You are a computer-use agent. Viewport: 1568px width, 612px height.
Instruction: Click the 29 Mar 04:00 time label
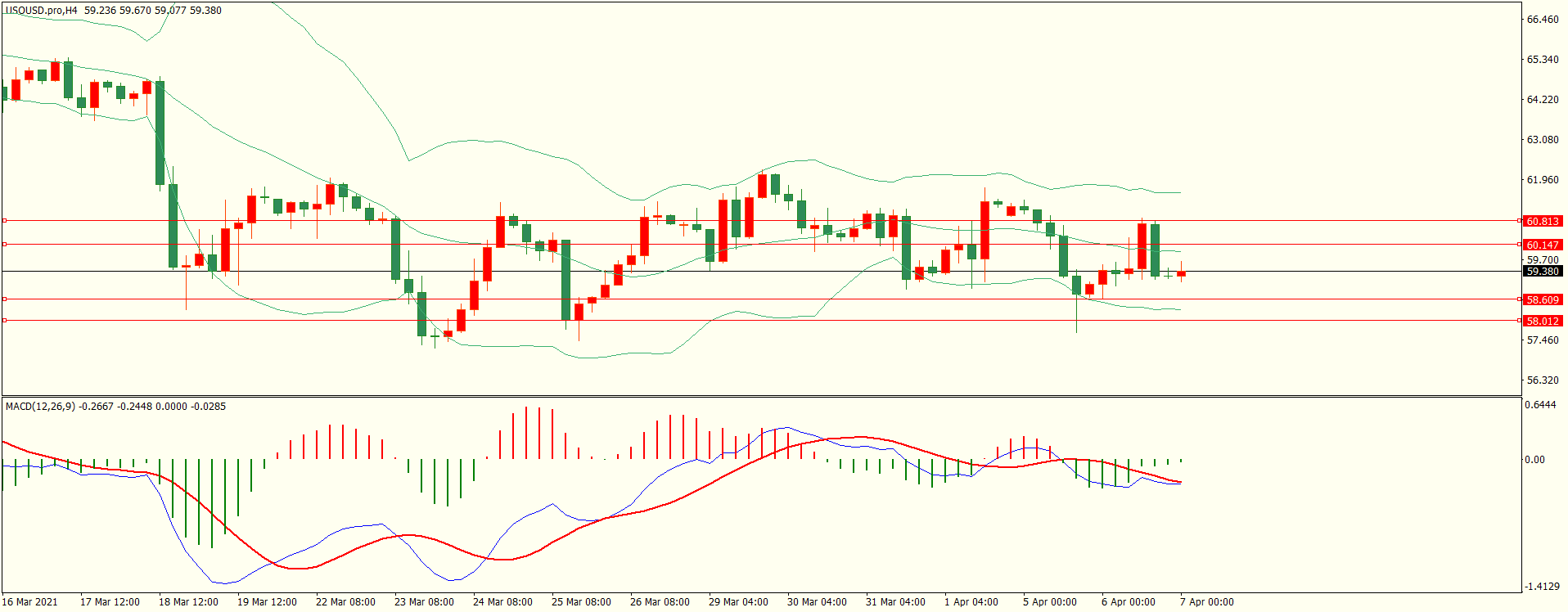[738, 602]
